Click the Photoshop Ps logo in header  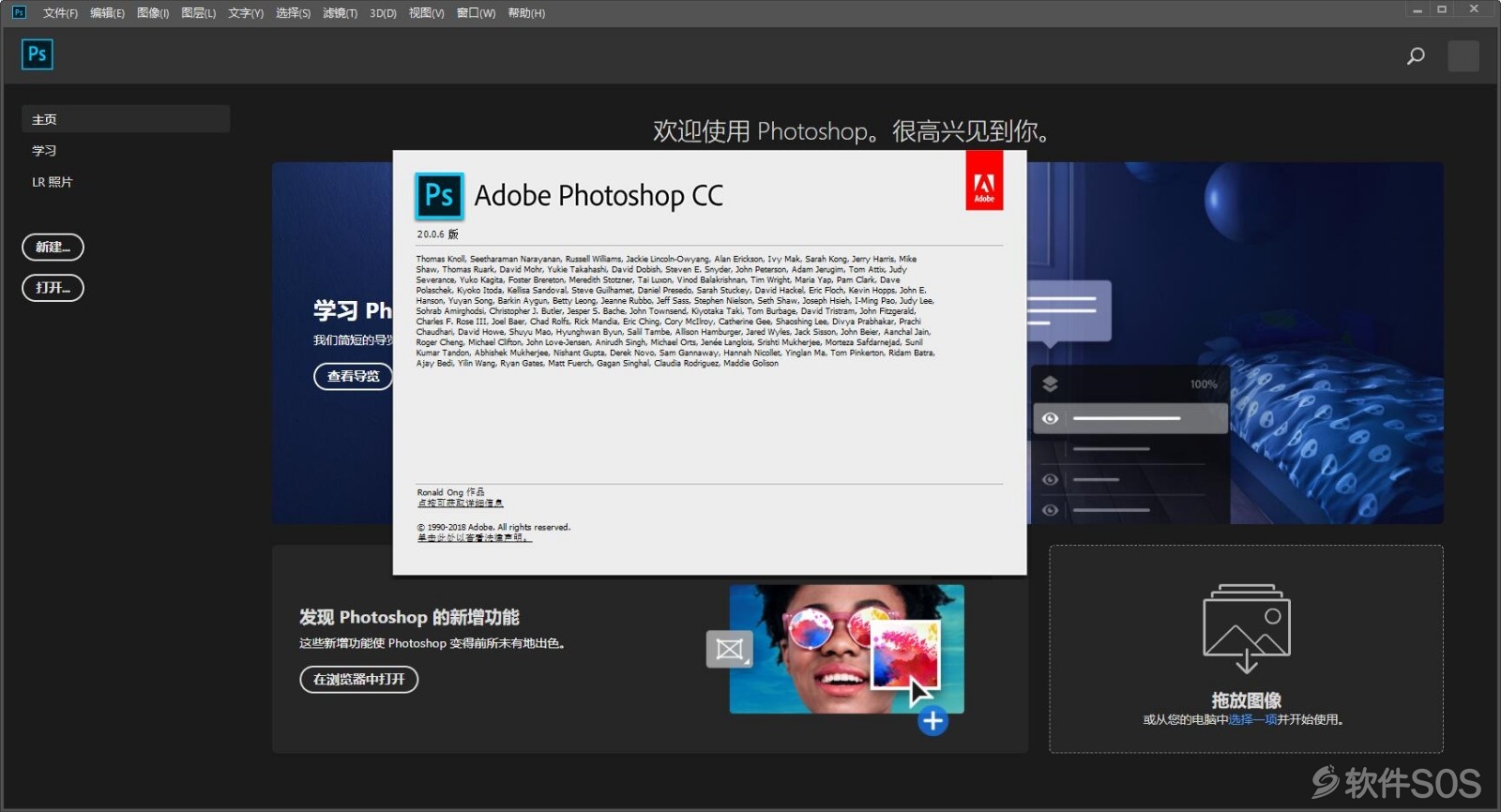[x=38, y=54]
